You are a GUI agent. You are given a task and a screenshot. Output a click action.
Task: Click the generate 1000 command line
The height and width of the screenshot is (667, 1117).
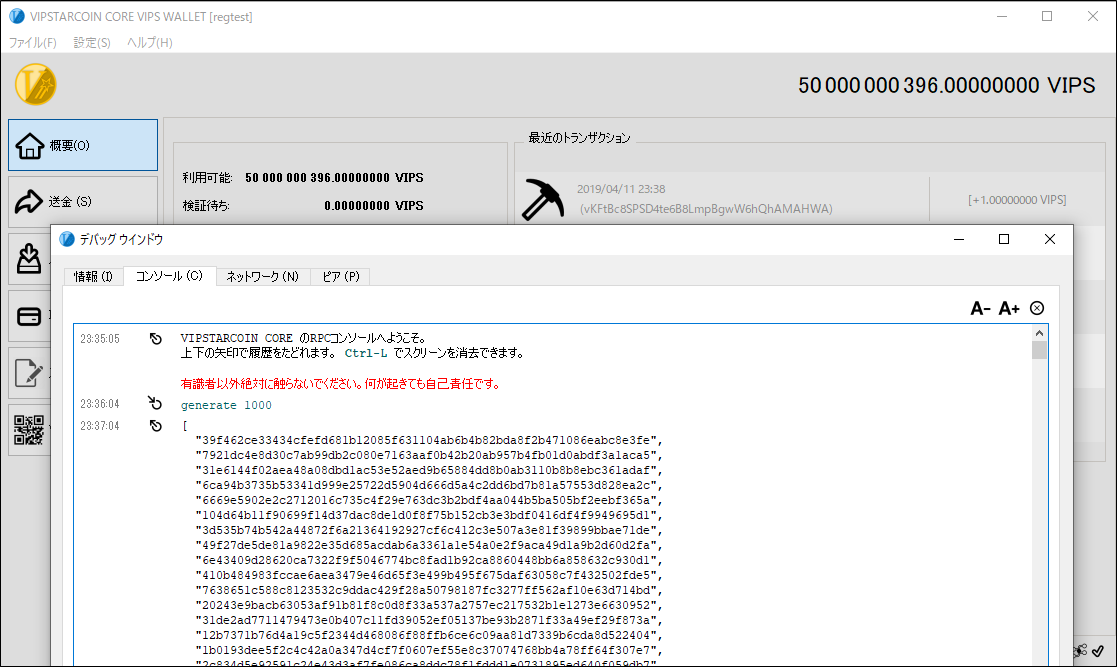tap(226, 405)
